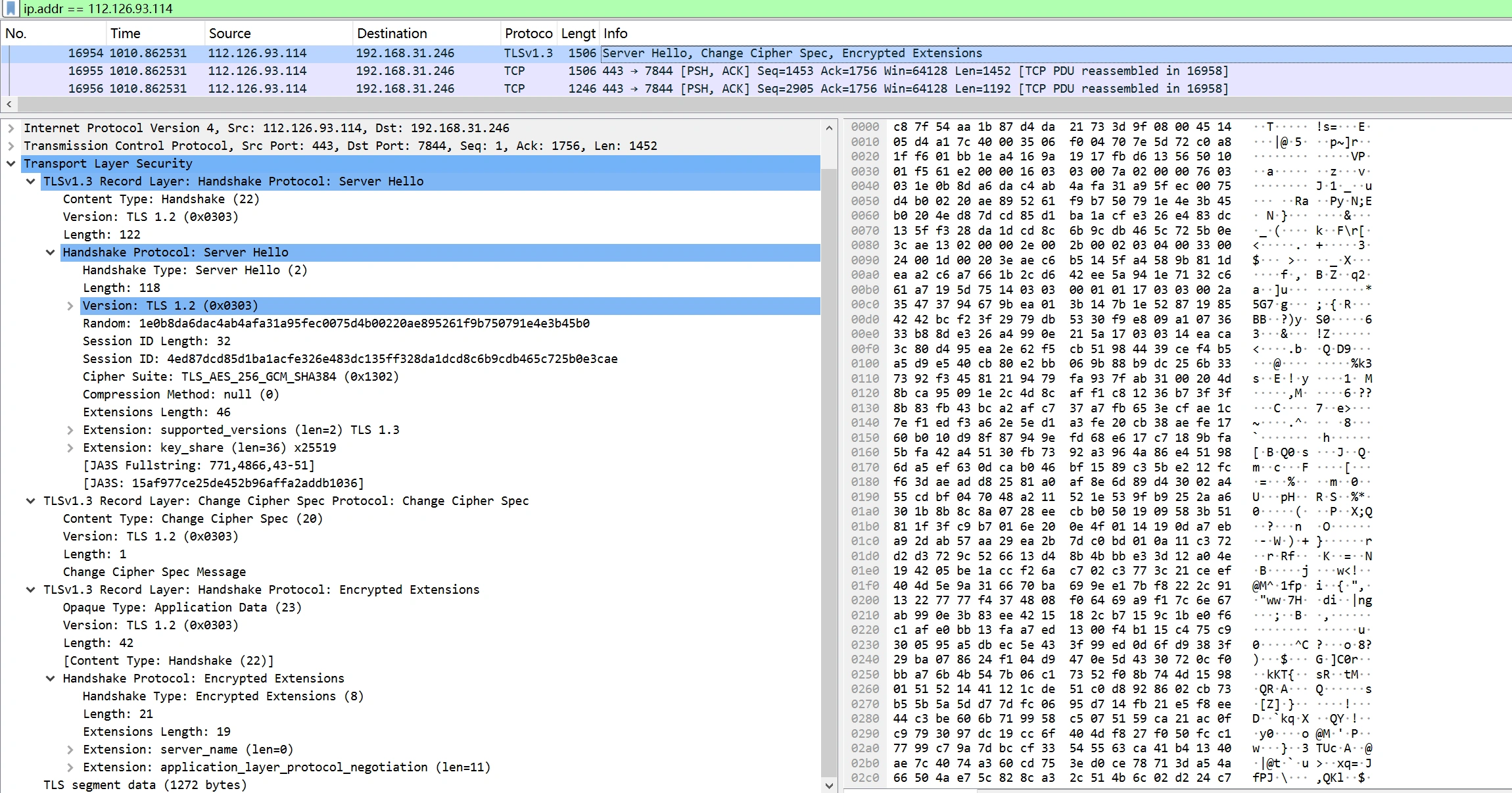The image size is (1512, 793).
Task: Expand the key_share x25519 extension
Action: pos(70,448)
